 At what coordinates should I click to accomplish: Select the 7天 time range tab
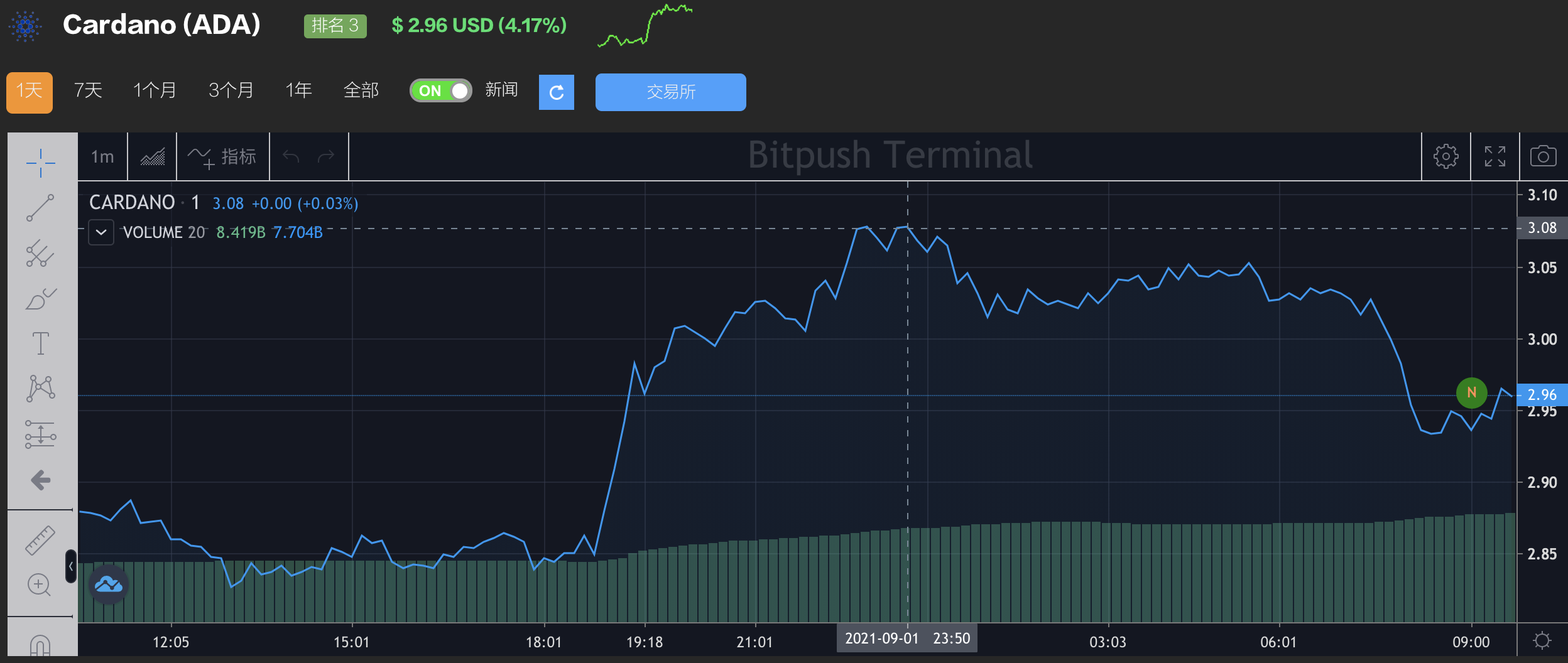88,90
